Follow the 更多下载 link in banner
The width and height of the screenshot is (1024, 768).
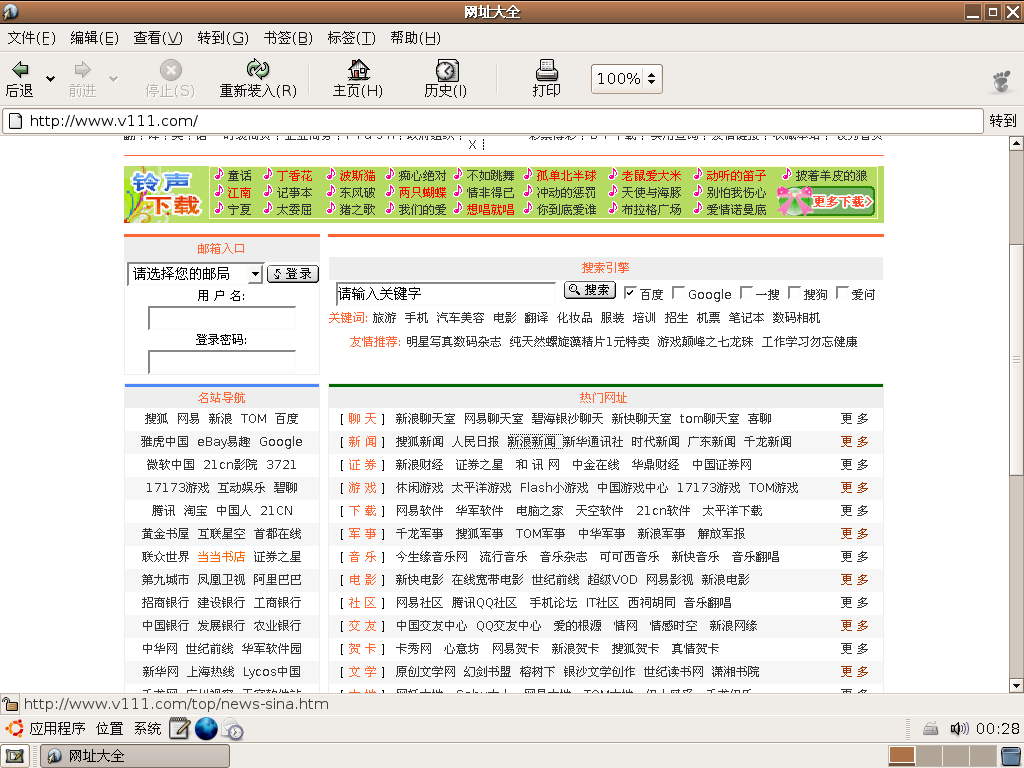click(x=843, y=201)
